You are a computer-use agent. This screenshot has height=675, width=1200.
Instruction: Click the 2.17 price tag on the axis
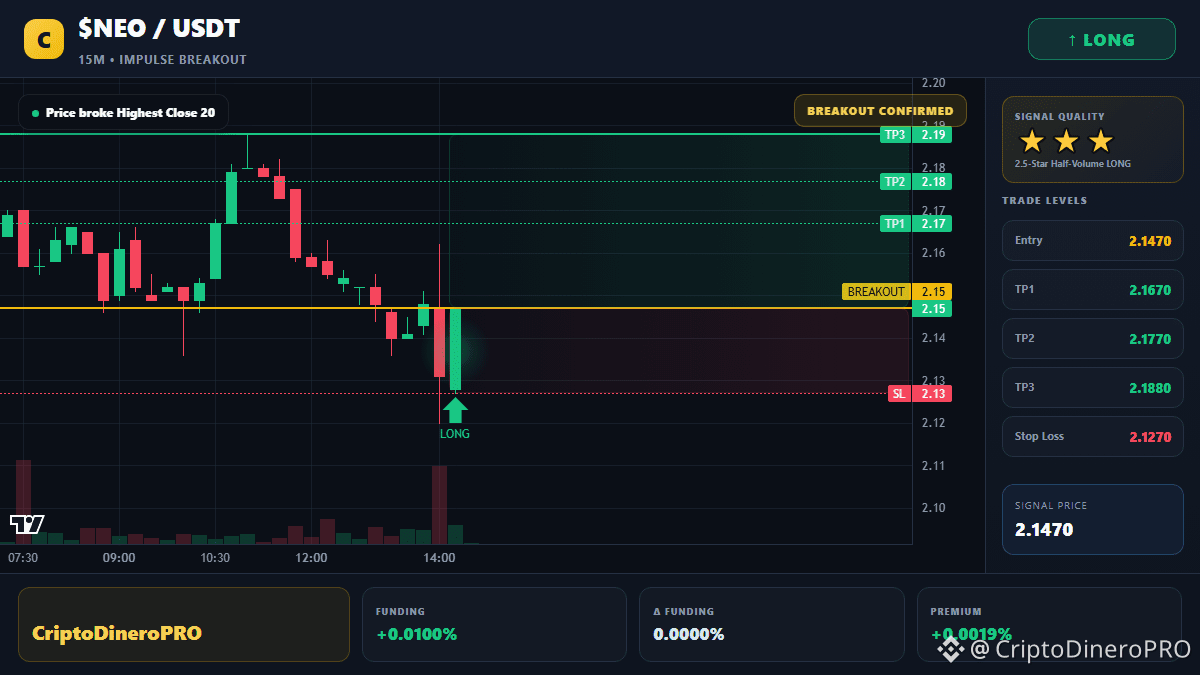pos(932,224)
